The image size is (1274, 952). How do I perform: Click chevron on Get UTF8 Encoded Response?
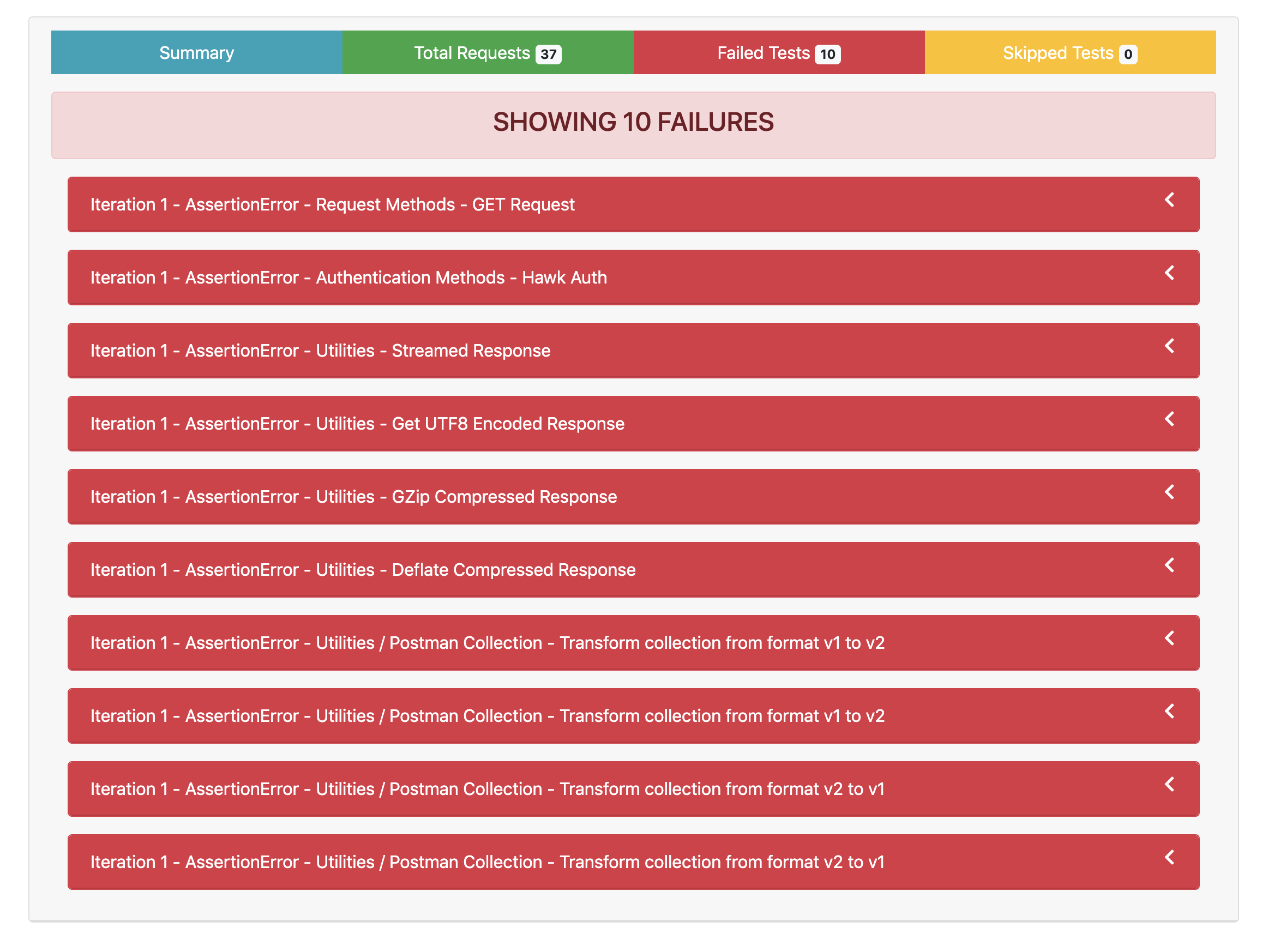point(1169,419)
